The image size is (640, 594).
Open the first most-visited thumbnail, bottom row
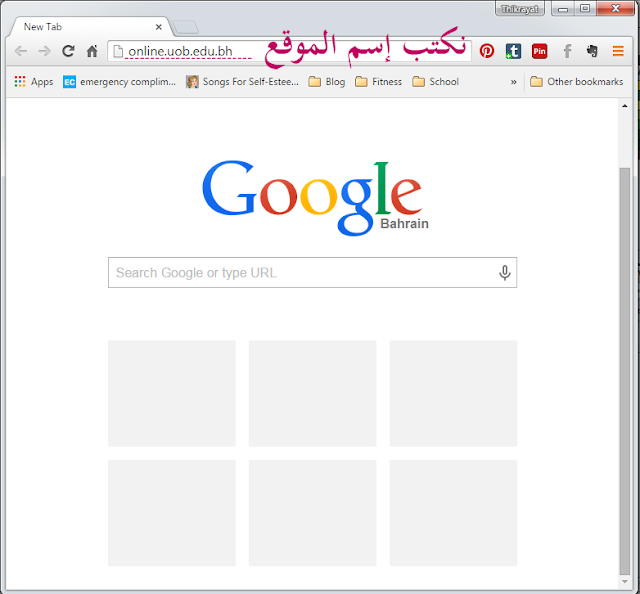click(172, 513)
